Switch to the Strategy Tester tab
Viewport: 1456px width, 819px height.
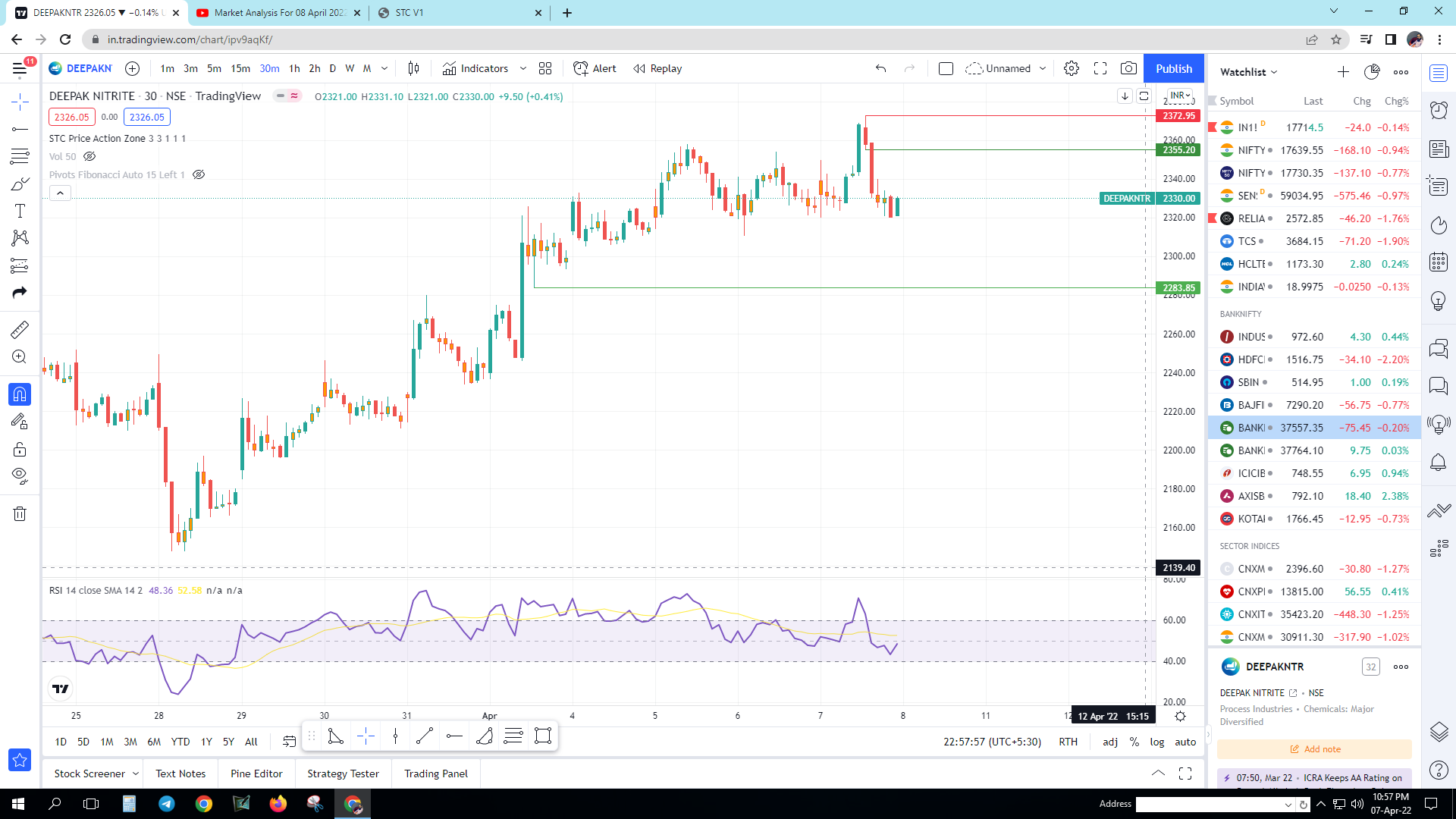343,773
